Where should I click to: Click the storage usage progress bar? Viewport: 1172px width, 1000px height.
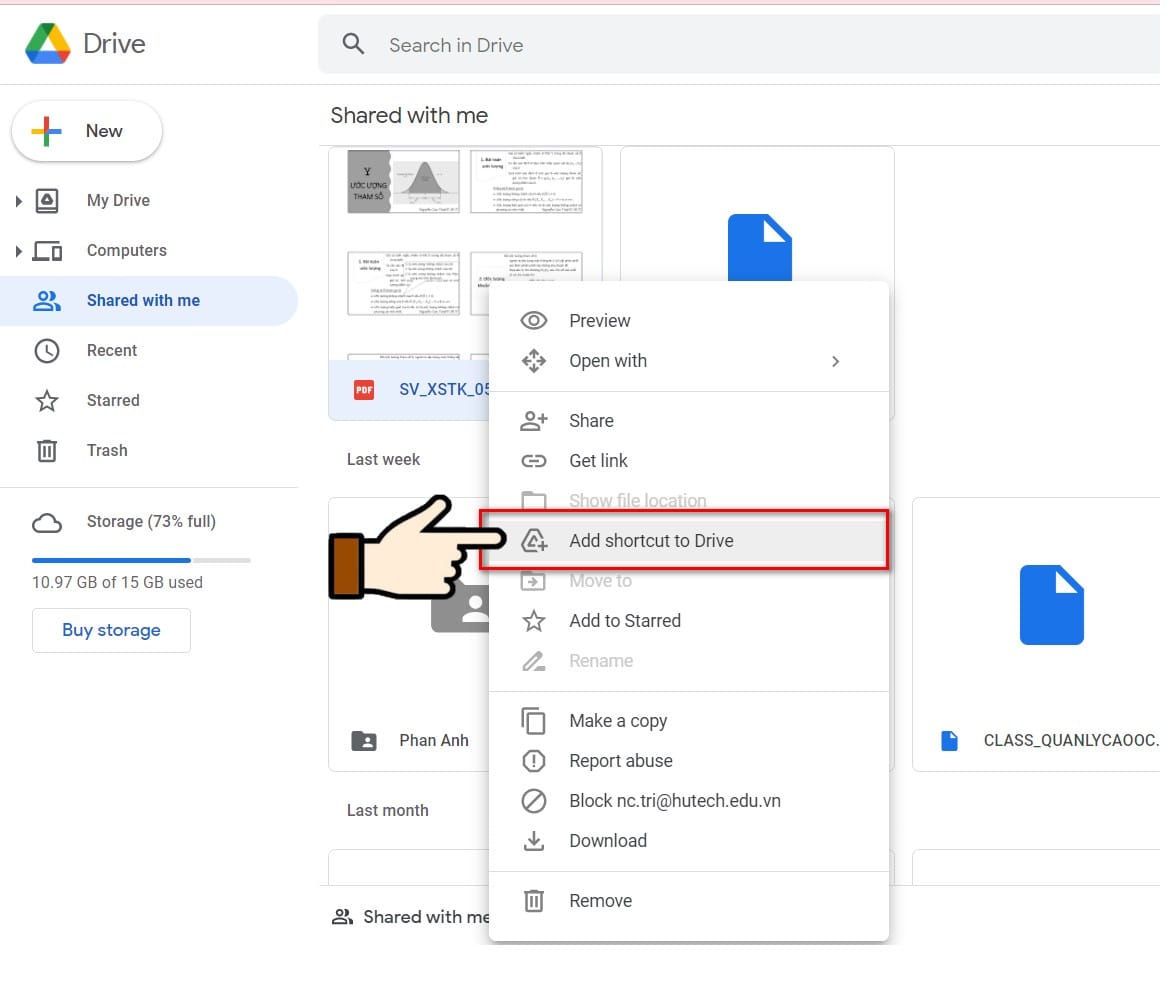pyautogui.click(x=140, y=560)
